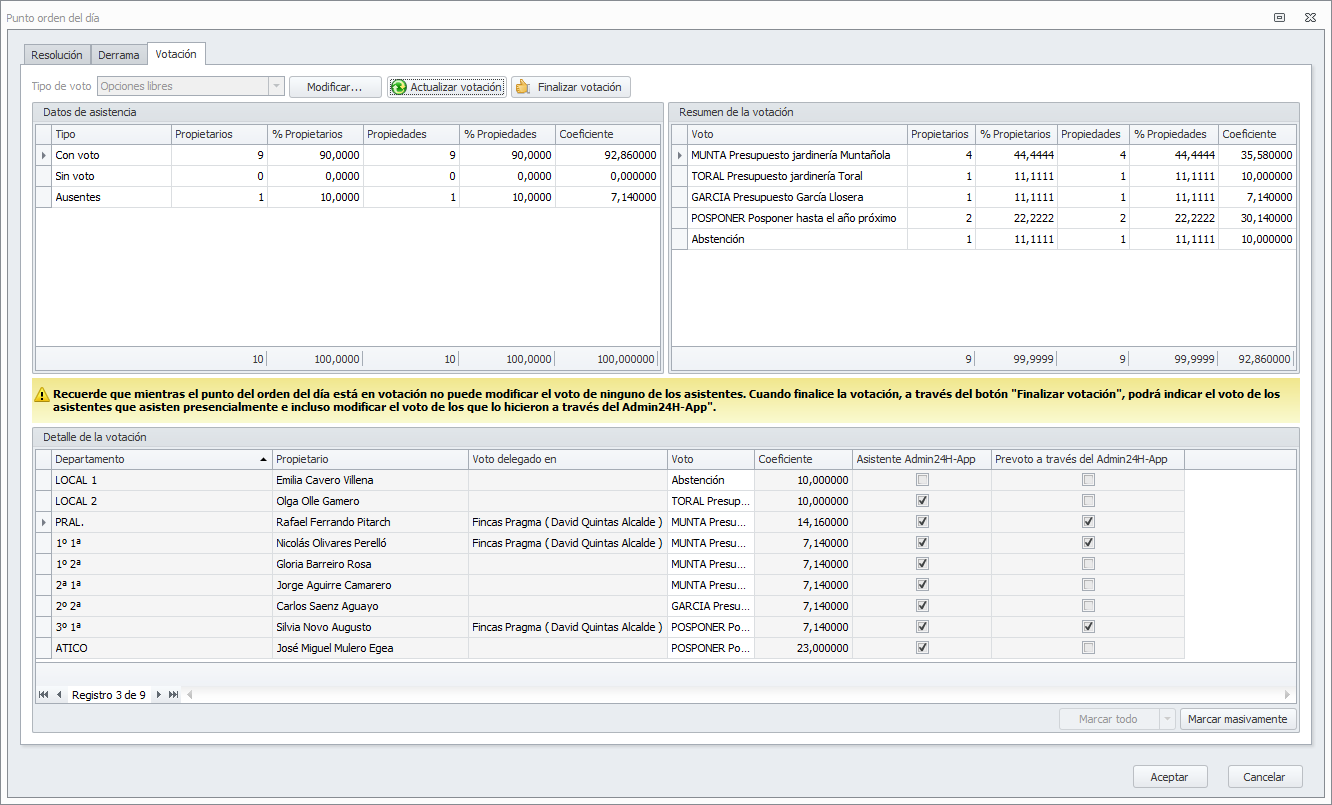This screenshot has width=1332, height=805.
Task: Click the Aceptar button
Action: (x=1169, y=777)
